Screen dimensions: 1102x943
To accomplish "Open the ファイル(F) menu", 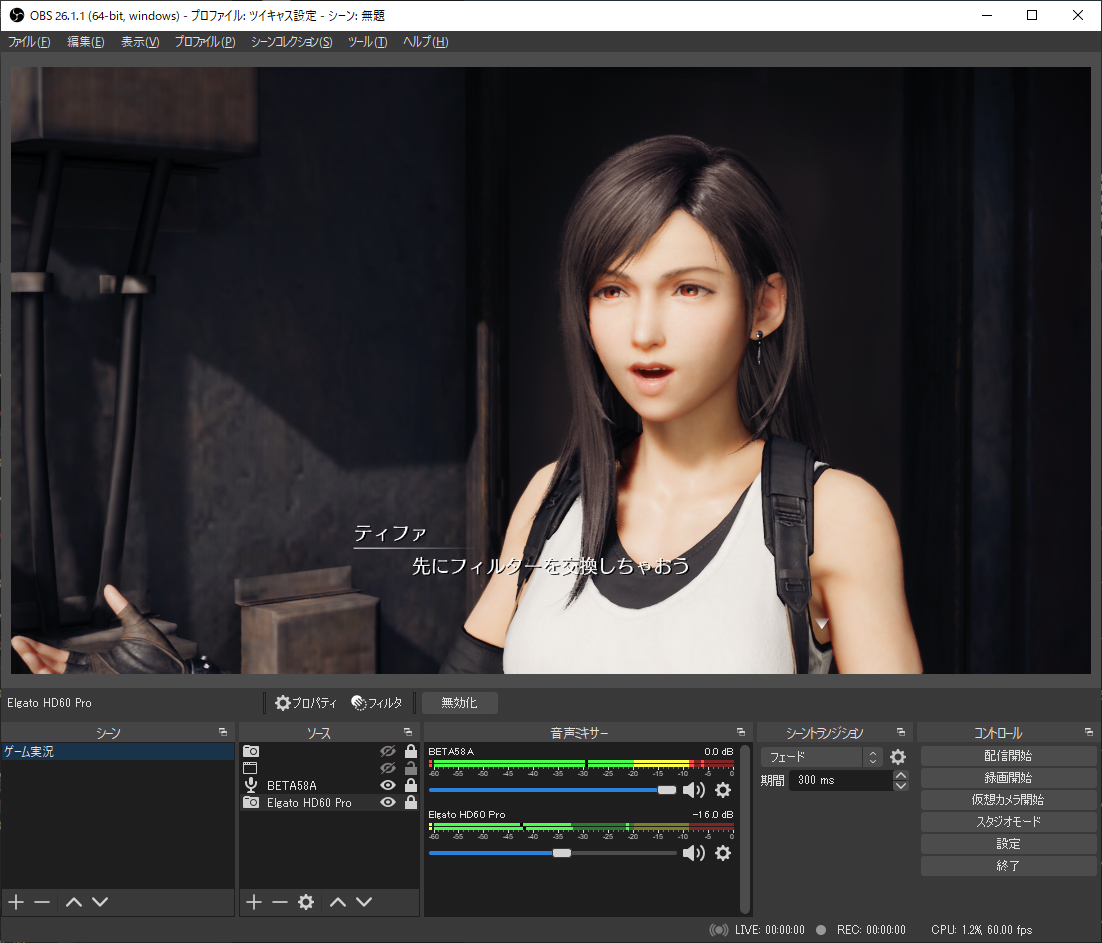I will click(x=29, y=42).
